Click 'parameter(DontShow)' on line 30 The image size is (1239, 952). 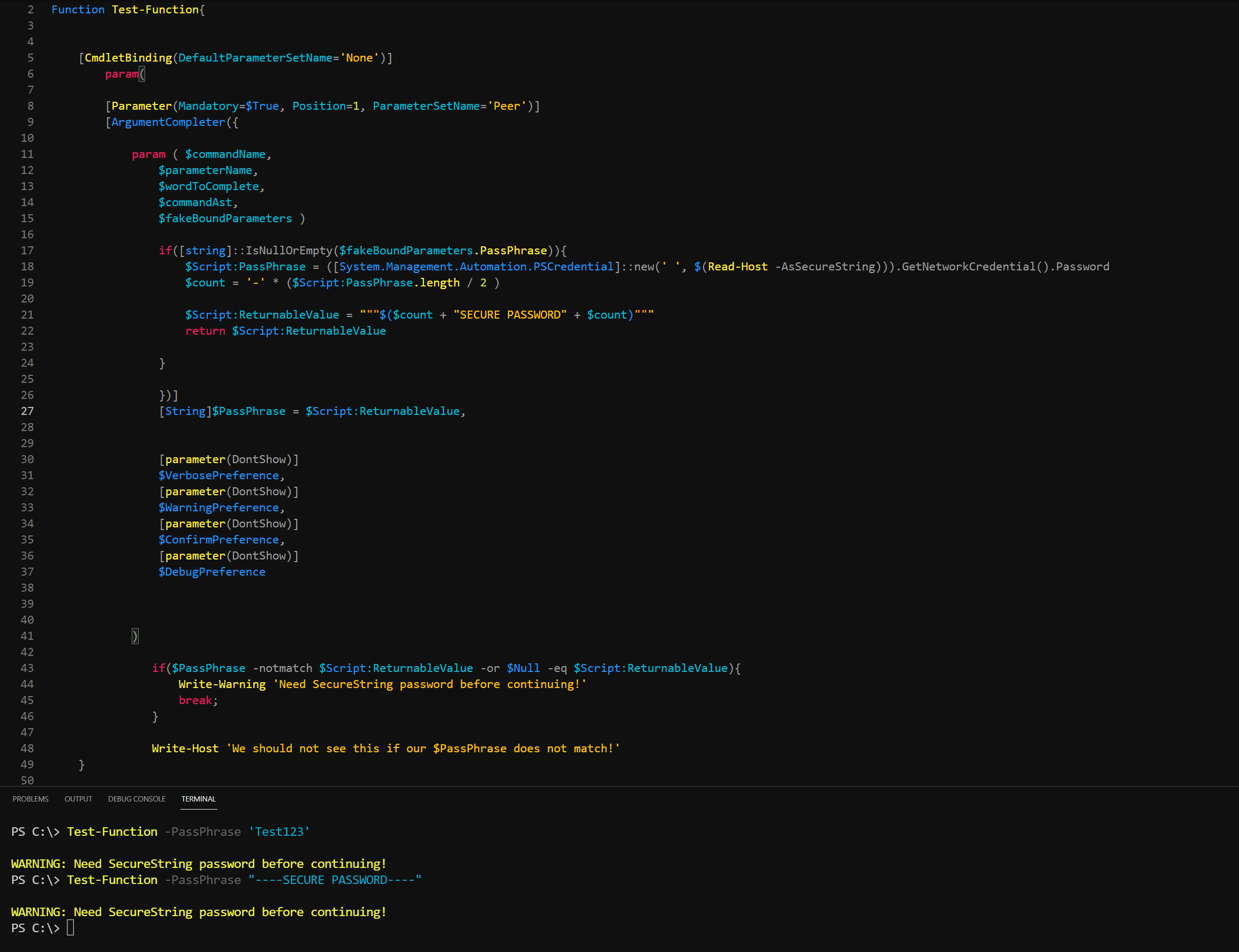(x=229, y=459)
